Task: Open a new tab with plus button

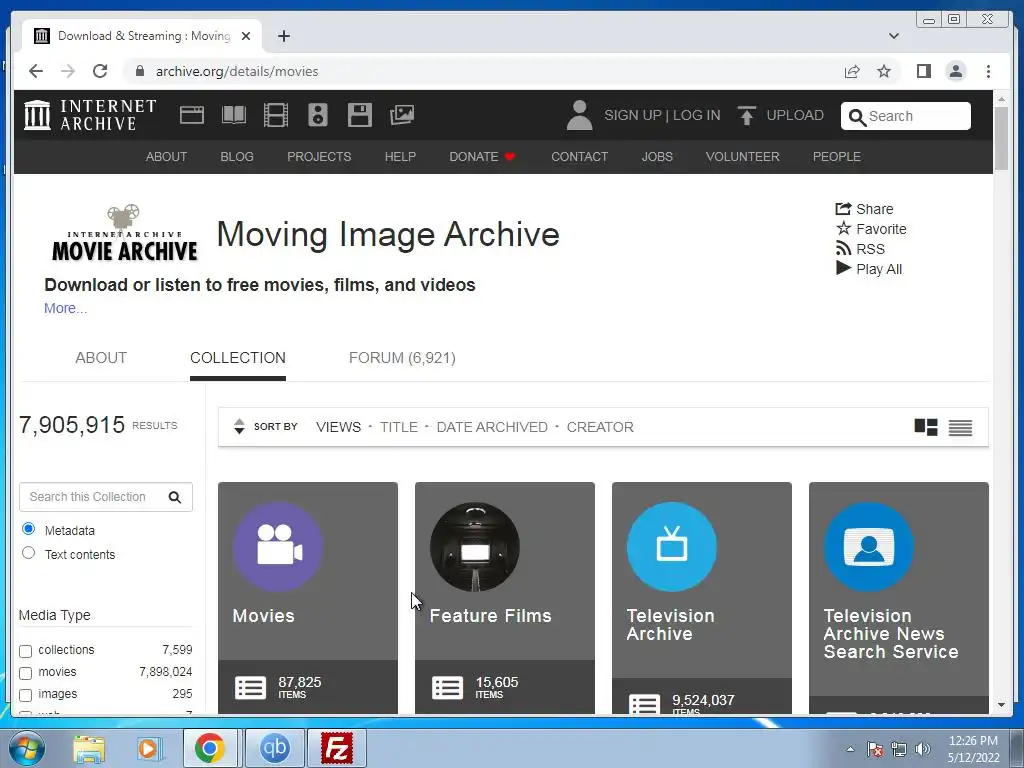Action: click(x=283, y=36)
